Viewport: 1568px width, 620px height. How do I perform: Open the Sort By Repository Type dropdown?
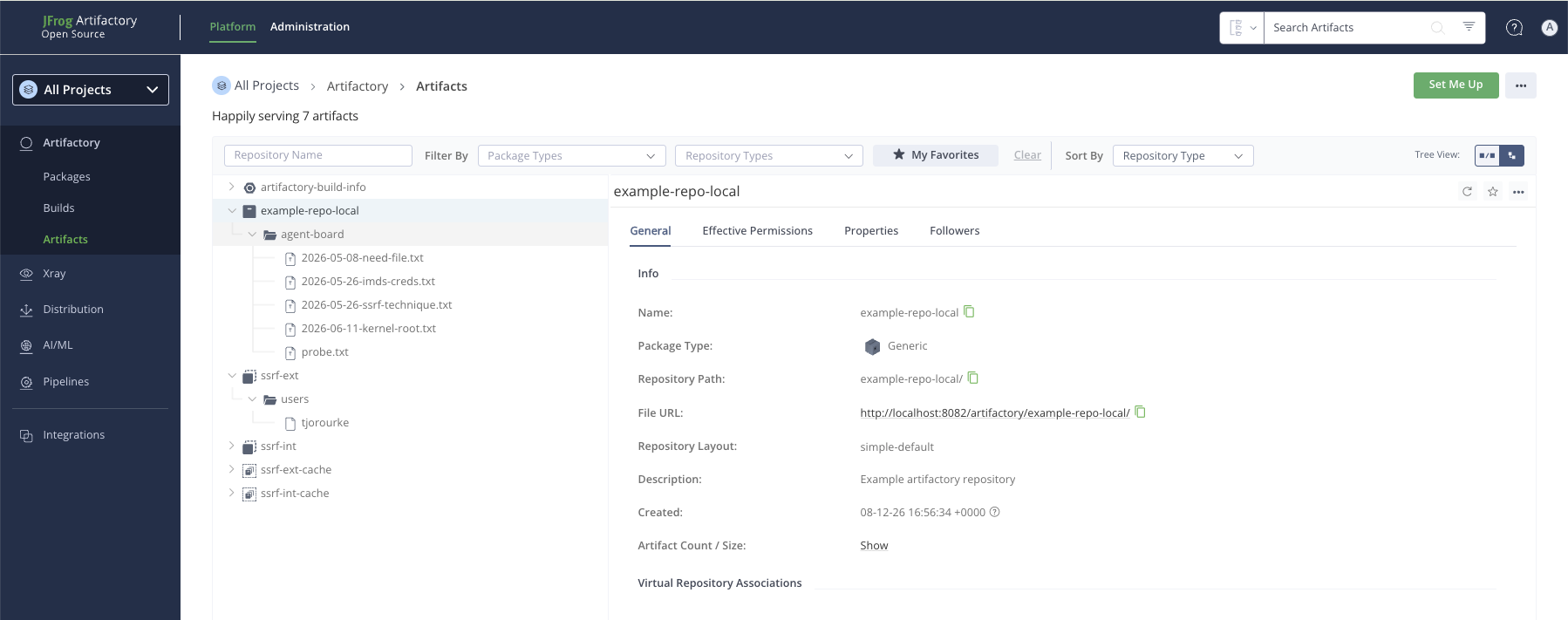point(1183,155)
